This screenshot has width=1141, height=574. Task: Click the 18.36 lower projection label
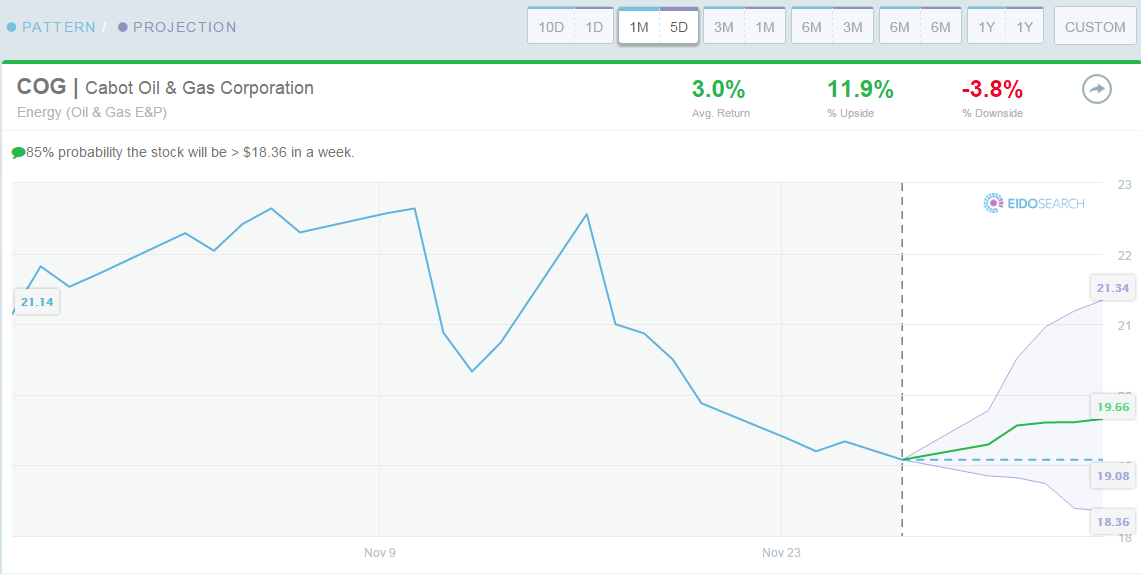1113,522
